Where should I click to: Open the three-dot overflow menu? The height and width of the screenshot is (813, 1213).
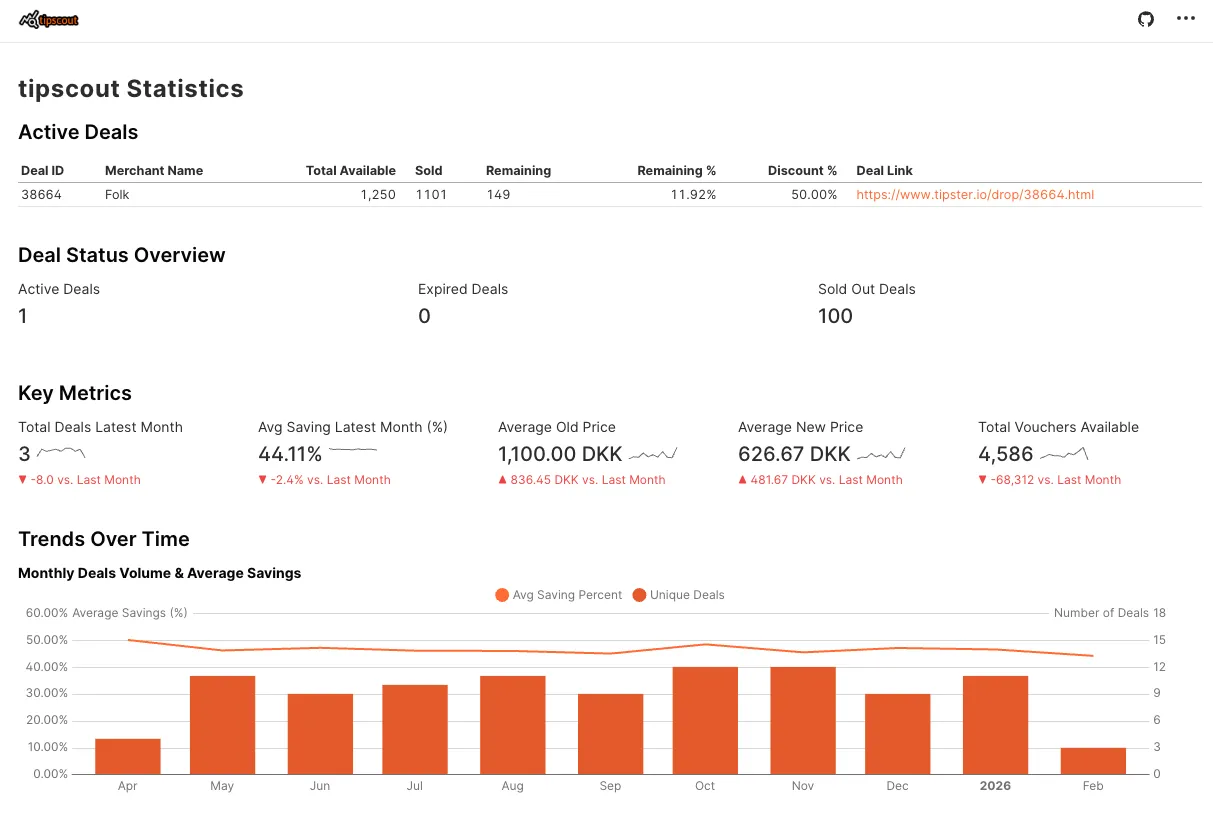pyautogui.click(x=1186, y=18)
